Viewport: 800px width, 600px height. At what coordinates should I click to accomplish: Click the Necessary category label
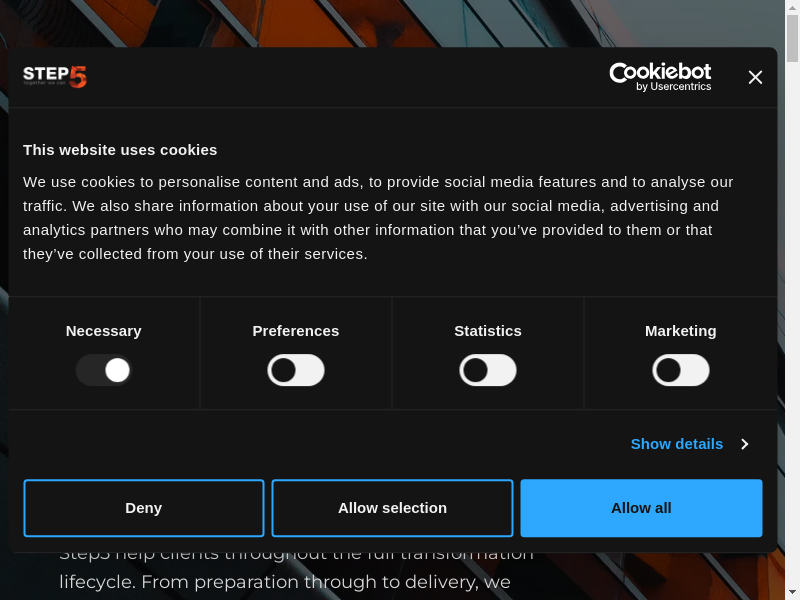[104, 330]
